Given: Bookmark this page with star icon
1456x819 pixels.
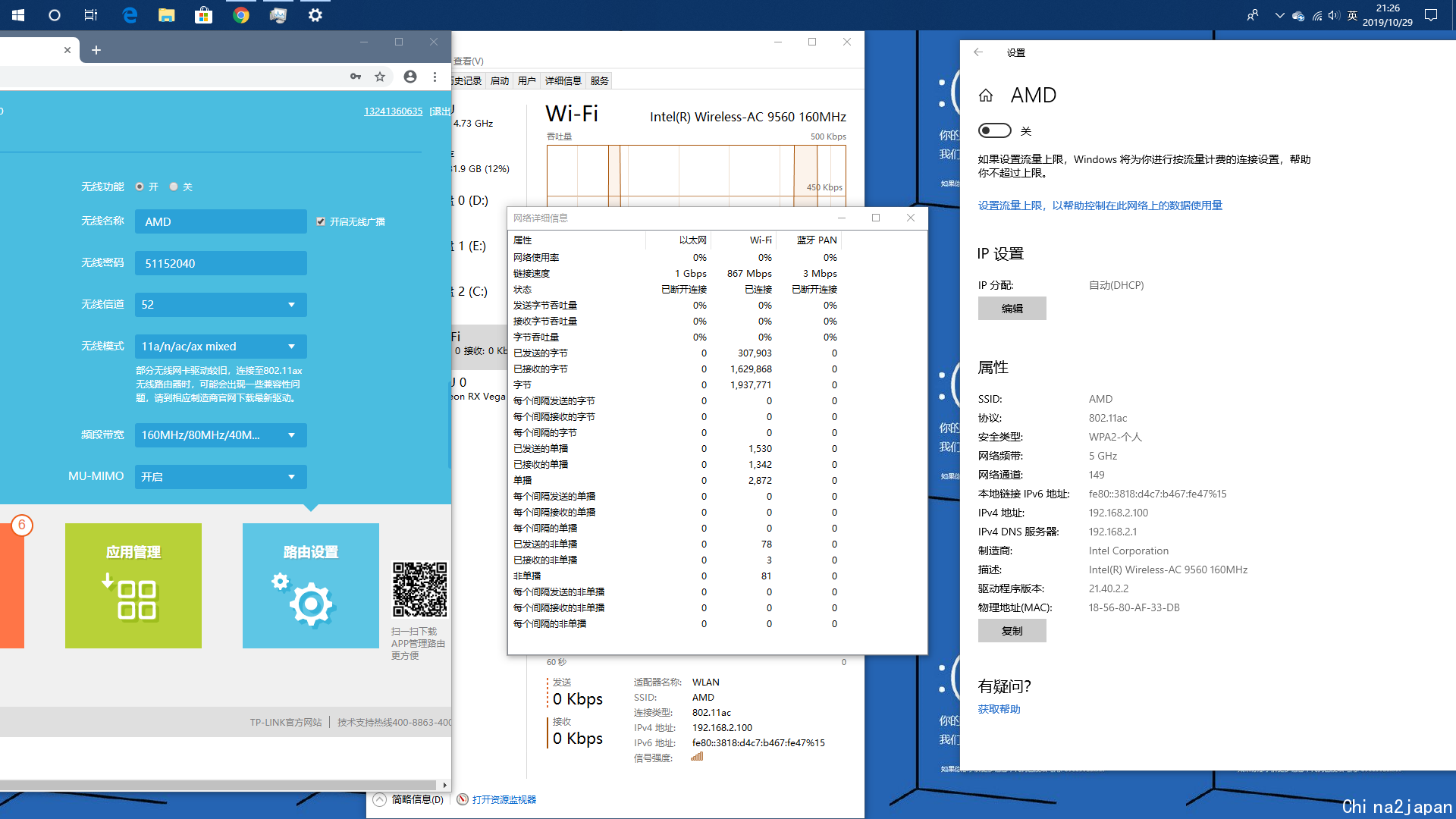Looking at the screenshot, I should (x=380, y=77).
